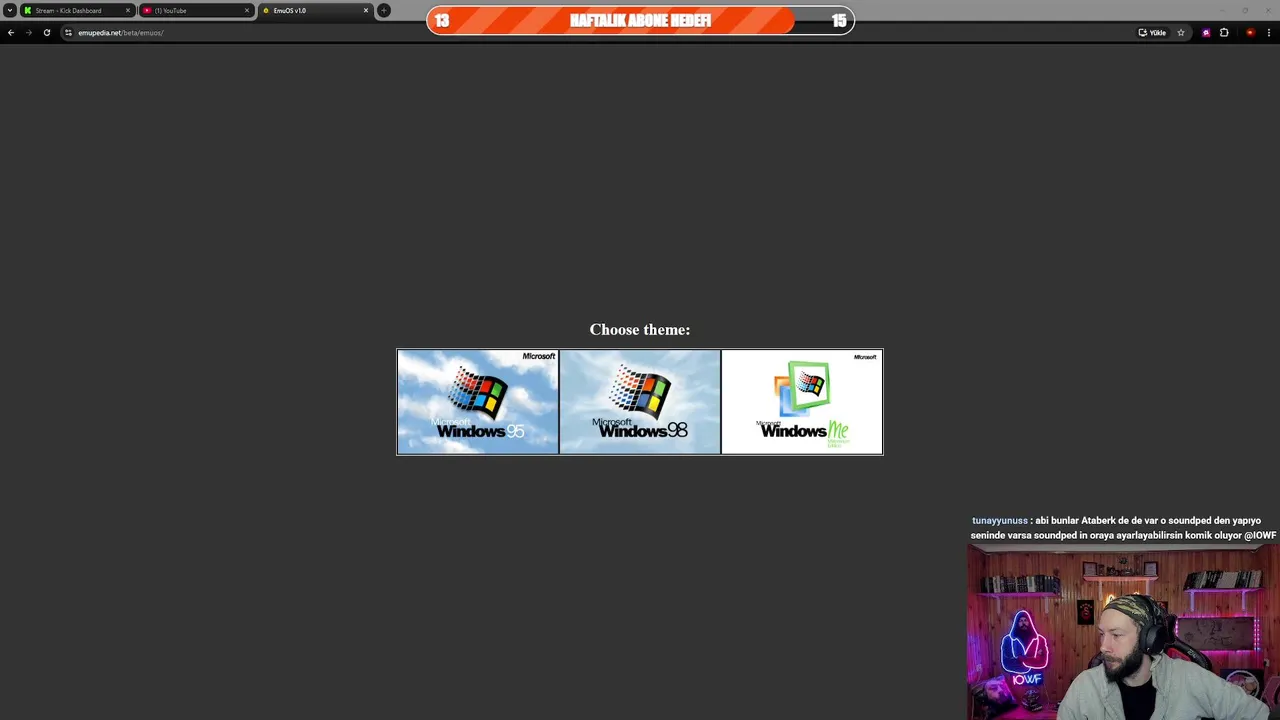Reload the current page
This screenshot has width=1280, height=720.
(x=47, y=33)
